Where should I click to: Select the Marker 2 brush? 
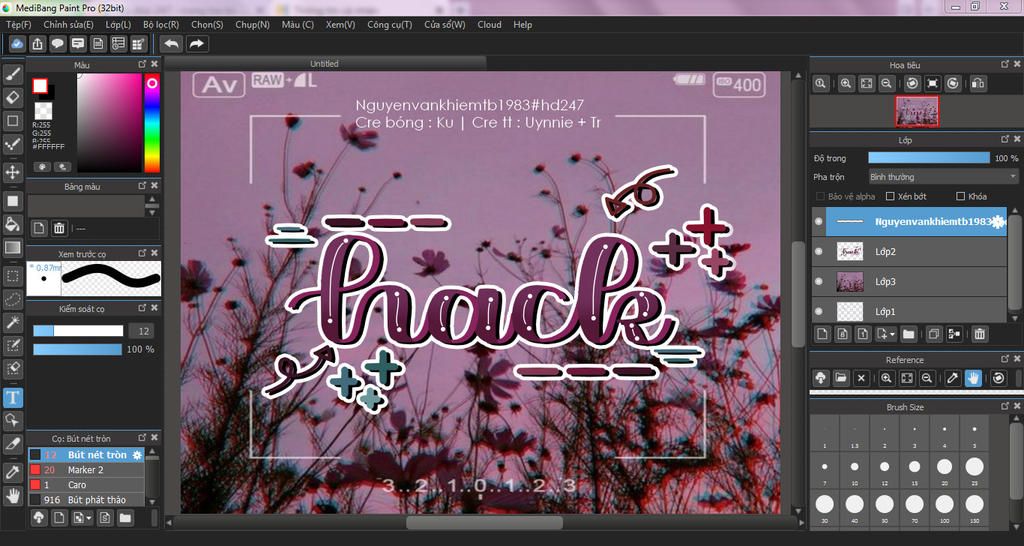coord(86,470)
